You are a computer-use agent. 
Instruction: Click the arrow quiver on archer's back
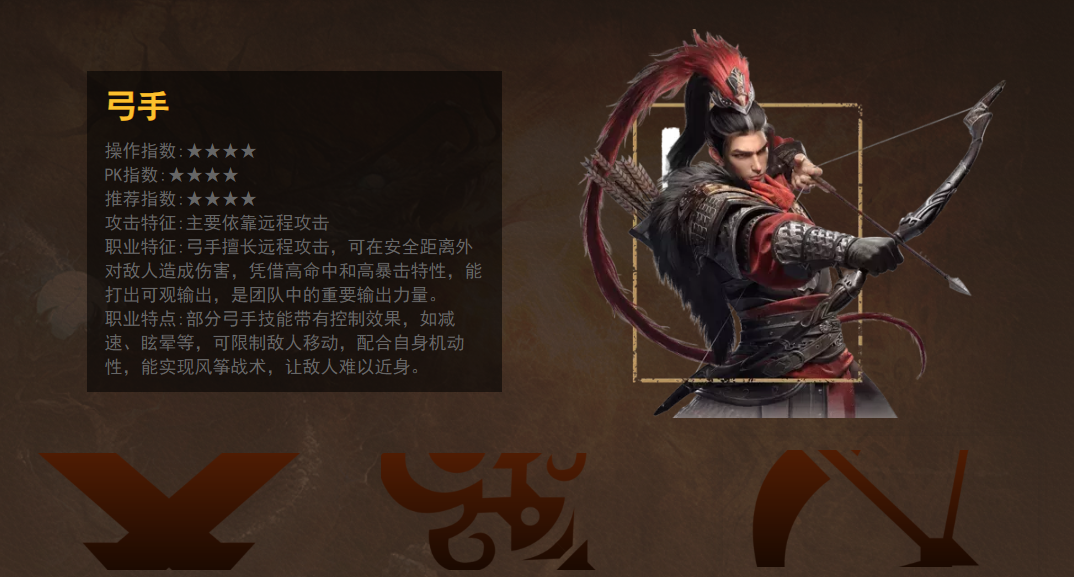pyautogui.click(x=621, y=180)
